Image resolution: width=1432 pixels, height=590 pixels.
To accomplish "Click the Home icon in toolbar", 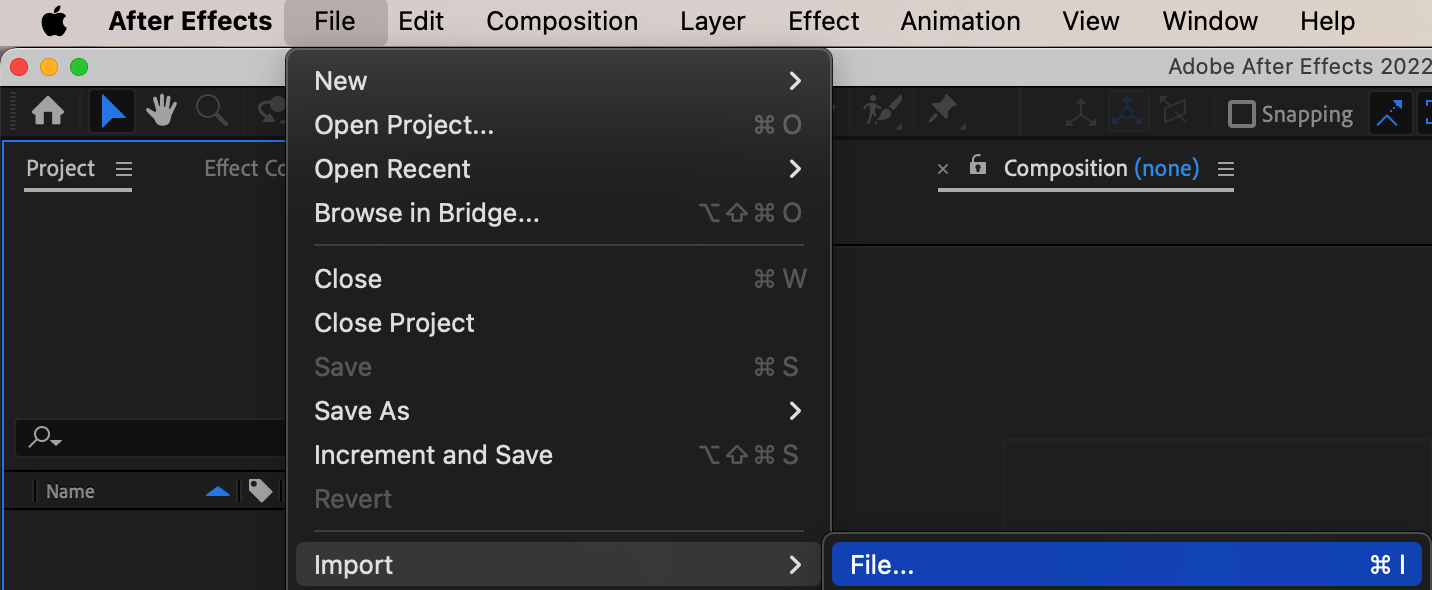I will [x=48, y=112].
